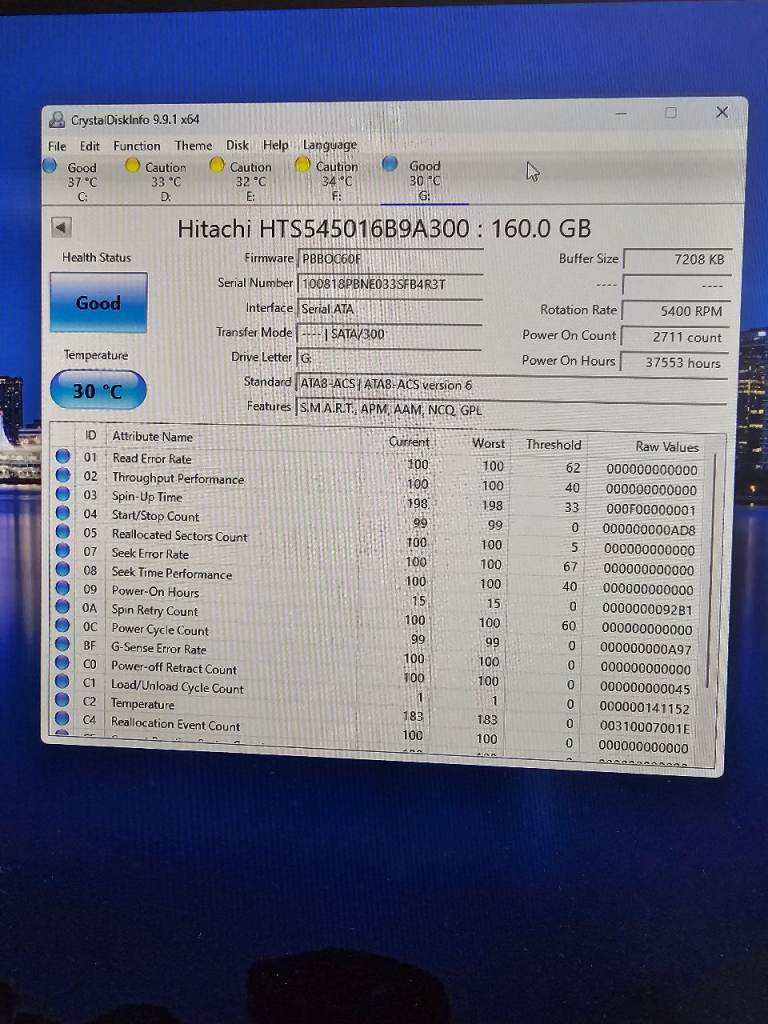Select drive E: Caution 32 °C
Image resolution: width=768 pixels, height=1024 pixels.
point(242,181)
